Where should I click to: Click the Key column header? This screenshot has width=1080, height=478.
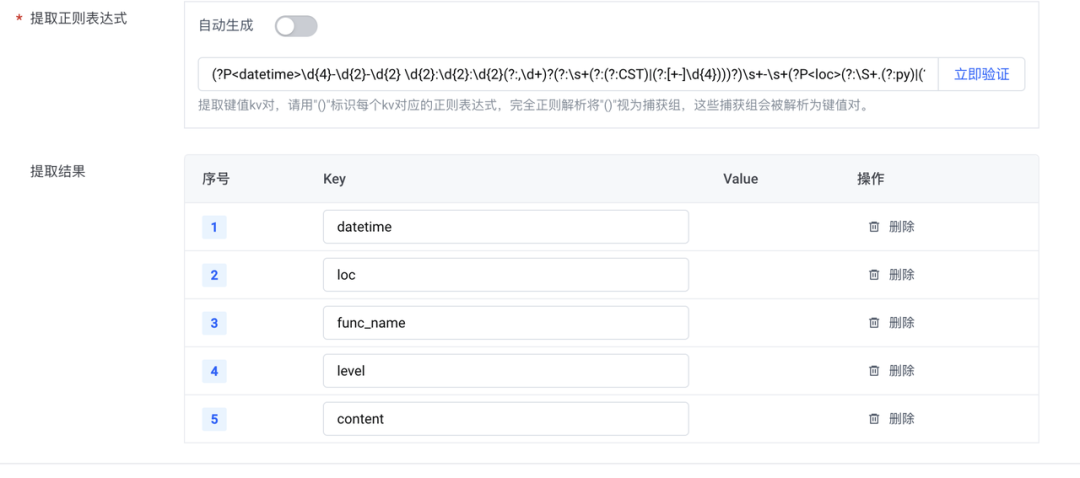(334, 179)
